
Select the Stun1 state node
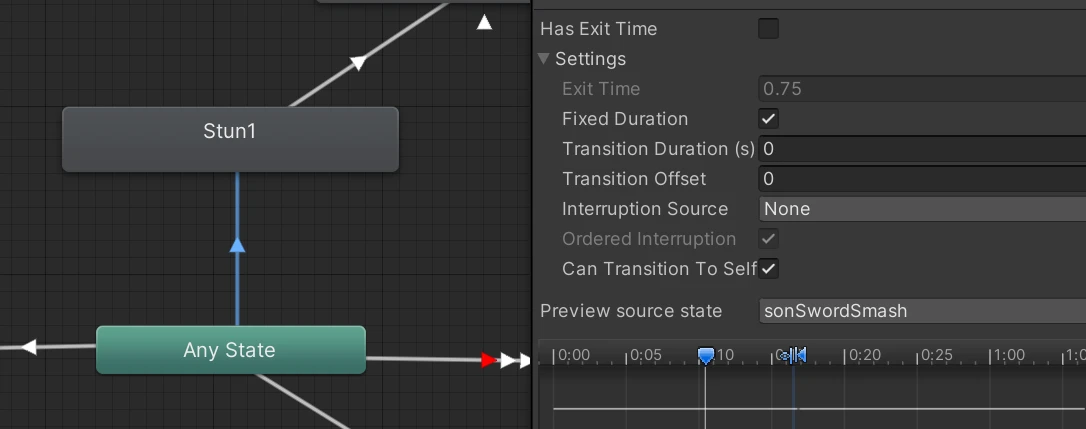pyautogui.click(x=230, y=139)
